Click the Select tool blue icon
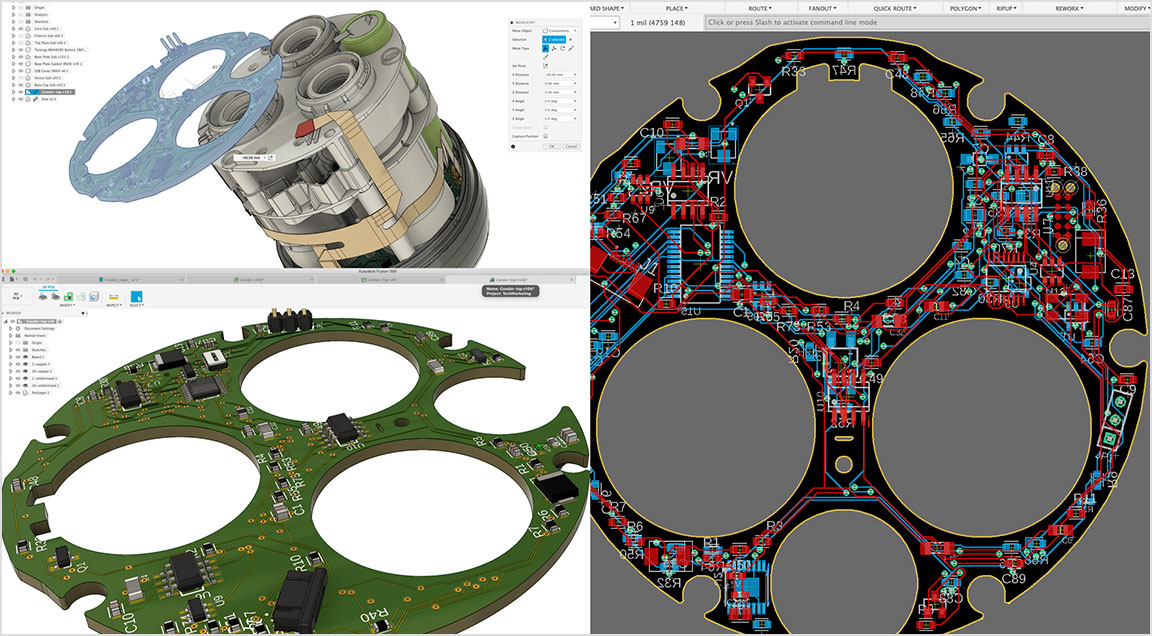This screenshot has width=1152, height=636. [137, 297]
